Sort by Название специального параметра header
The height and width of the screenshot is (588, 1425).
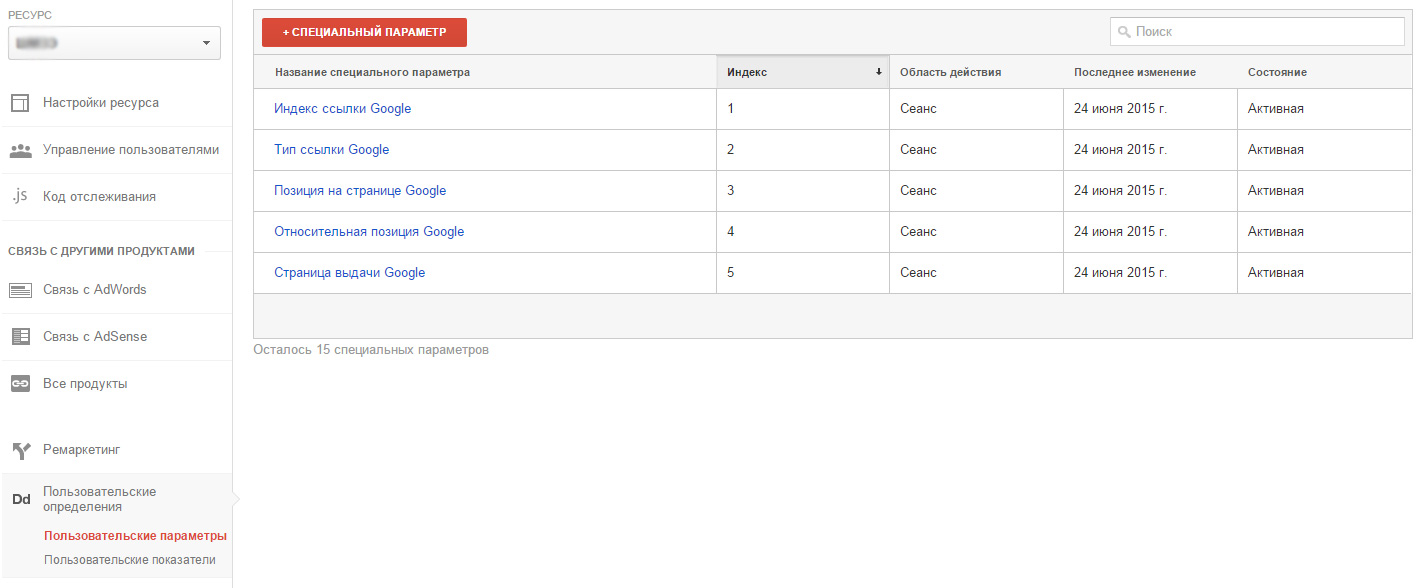pyautogui.click(x=372, y=72)
